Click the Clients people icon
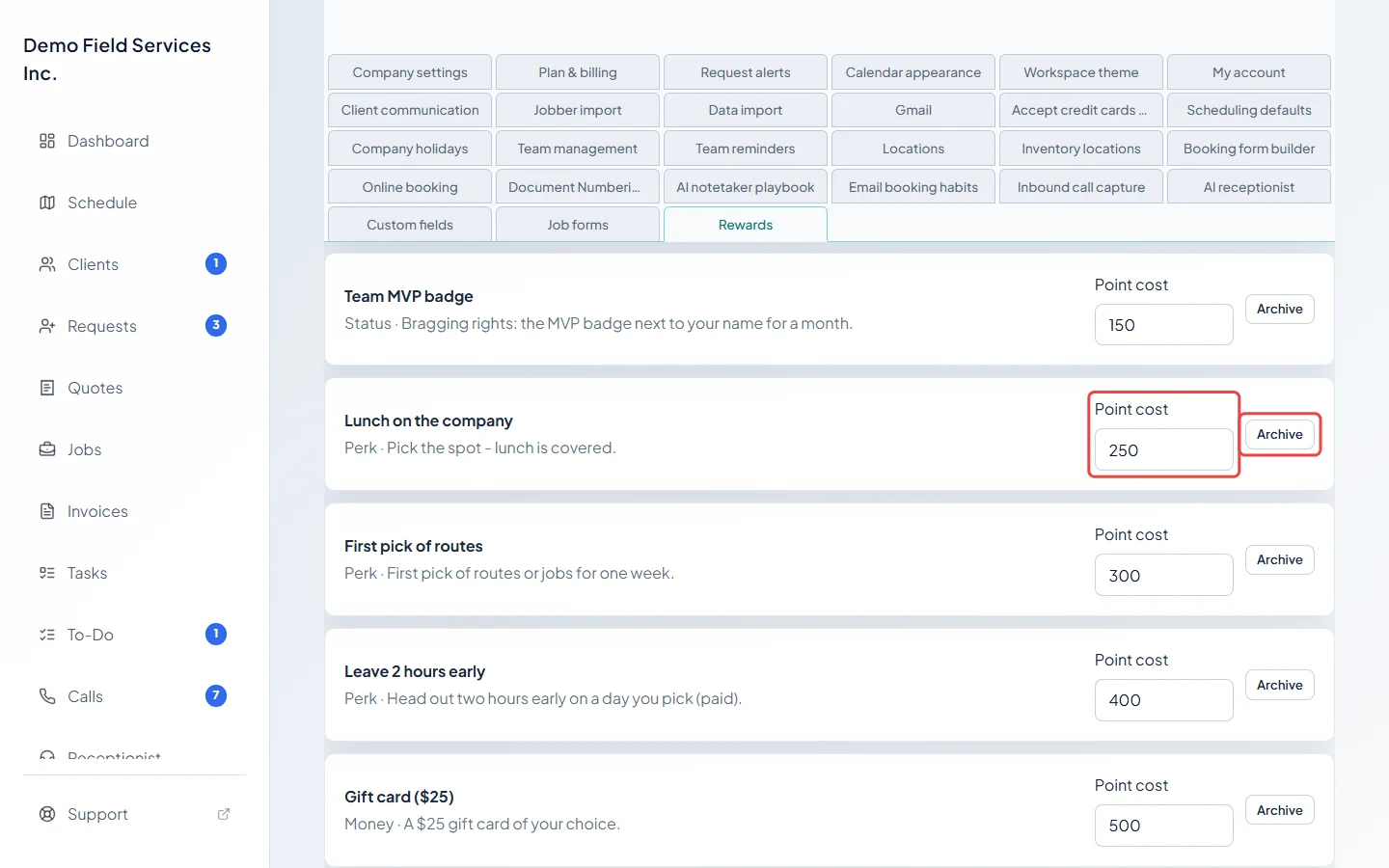Viewport: 1389px width, 868px height. 47,264
